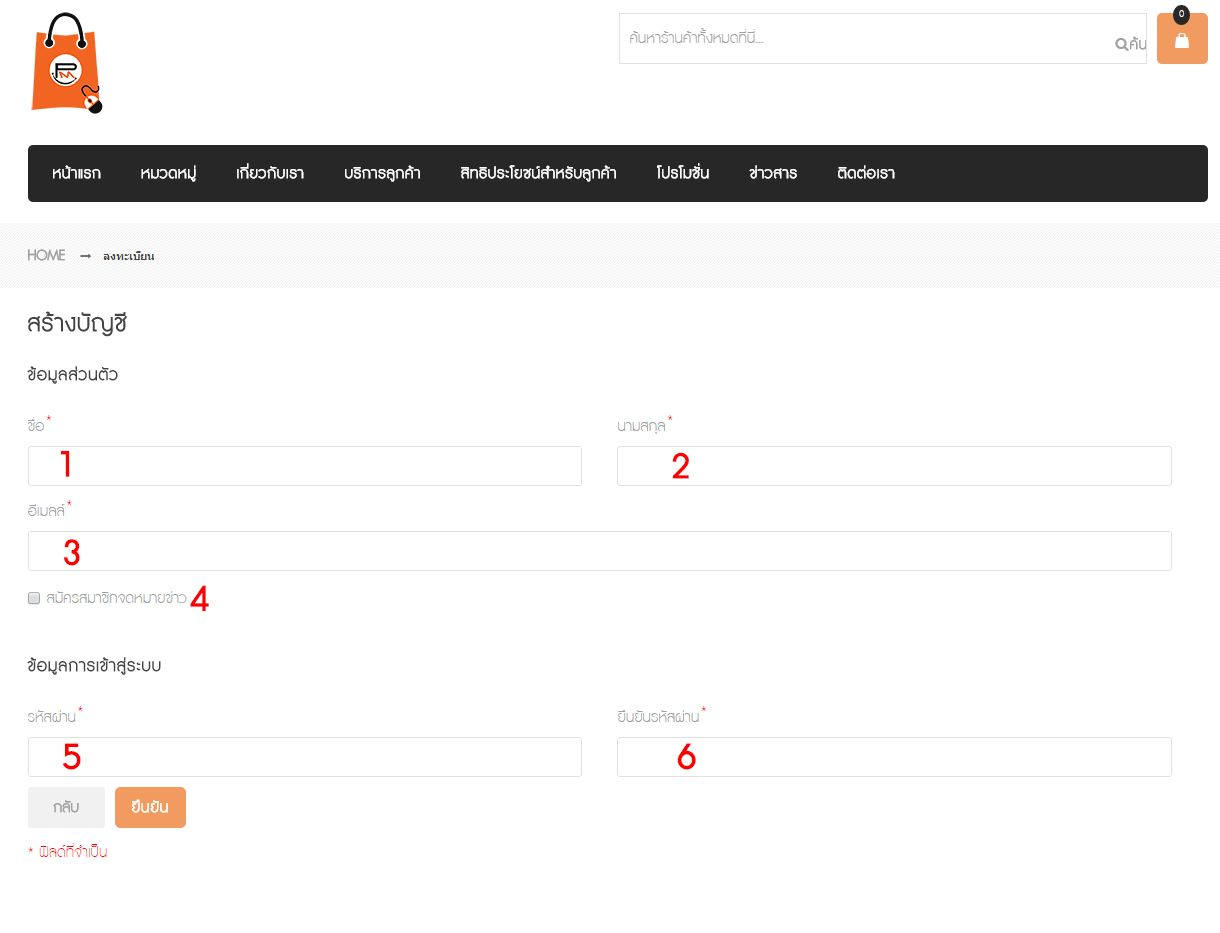
Task: Go to ข่าวสาร page
Action: [x=773, y=173]
